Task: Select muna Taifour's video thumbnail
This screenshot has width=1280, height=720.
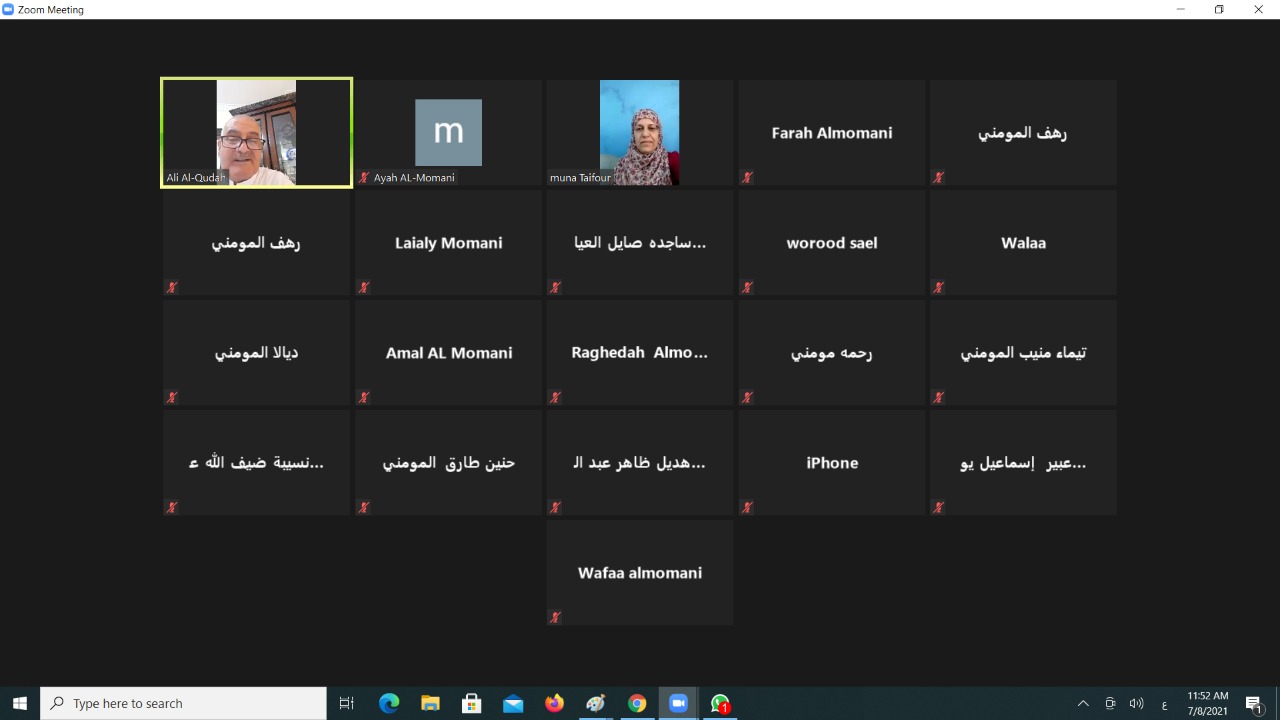Action: [639, 132]
